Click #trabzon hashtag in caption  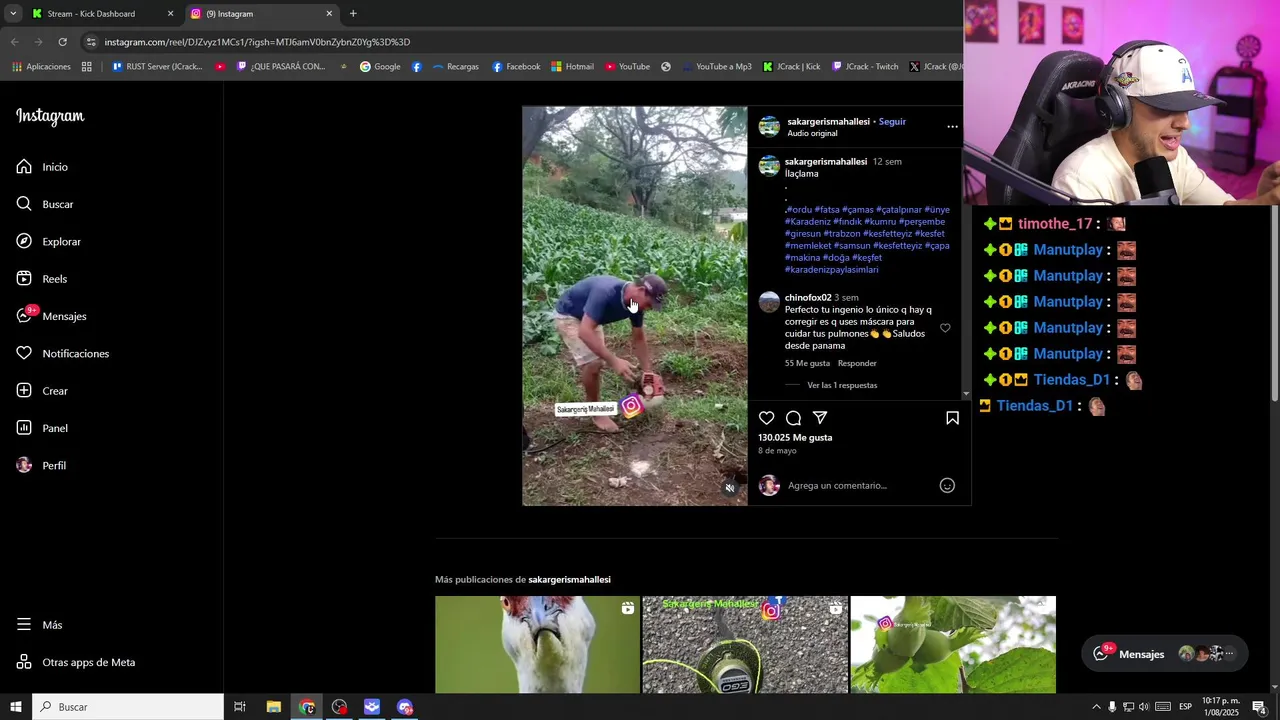(842, 234)
